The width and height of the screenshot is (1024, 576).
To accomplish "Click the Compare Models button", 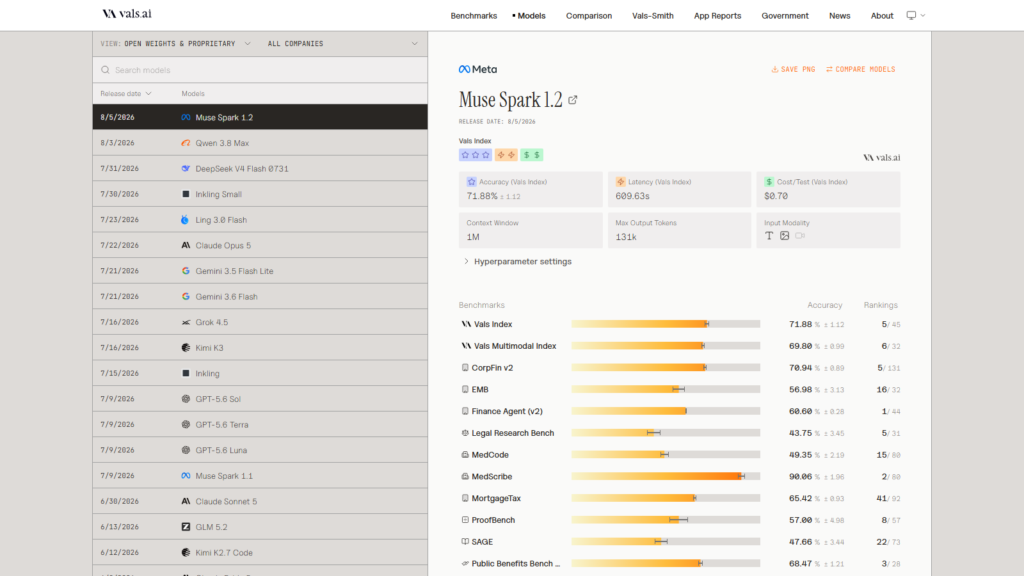I will pos(860,69).
